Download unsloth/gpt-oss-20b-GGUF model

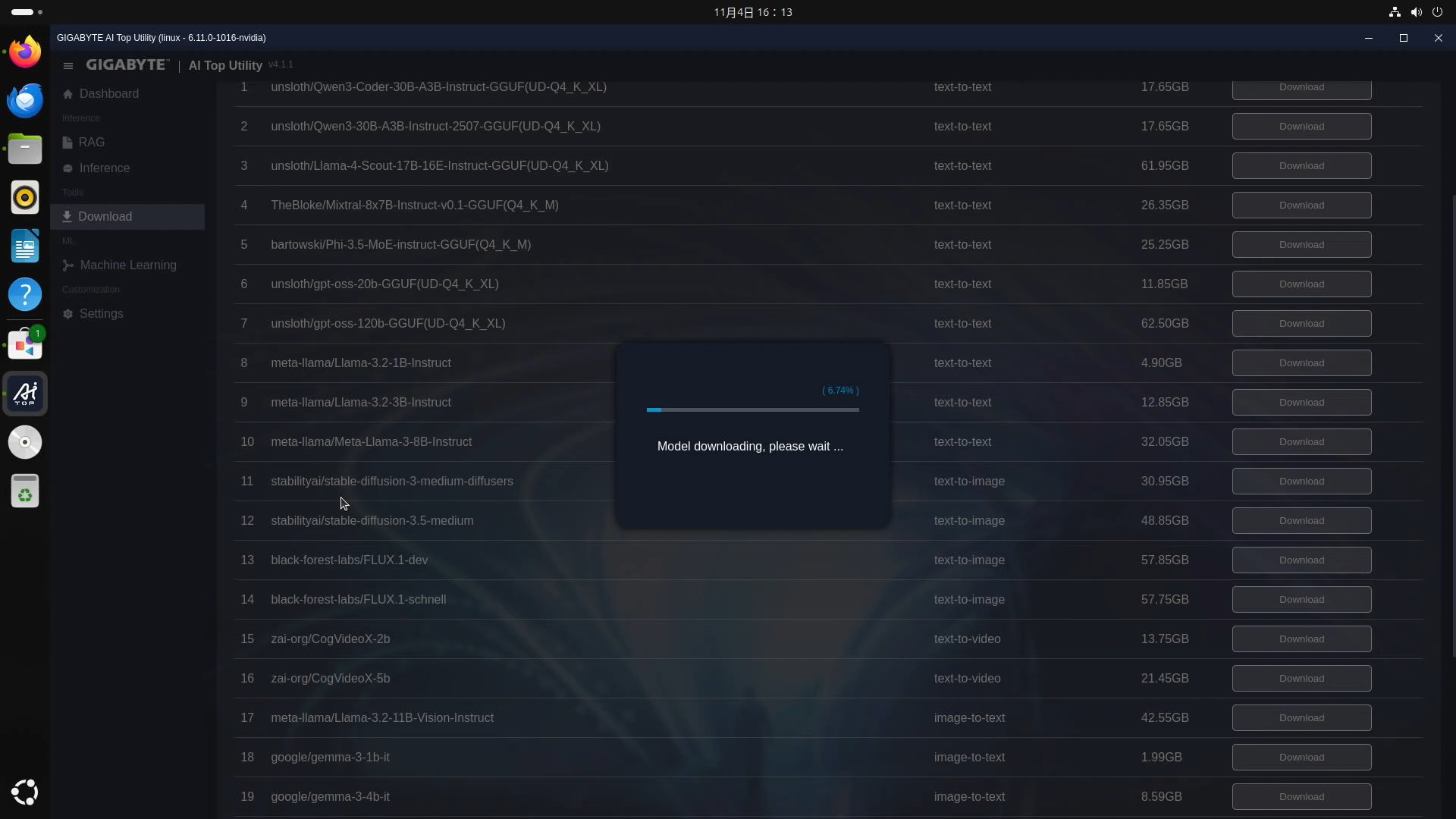click(1301, 284)
